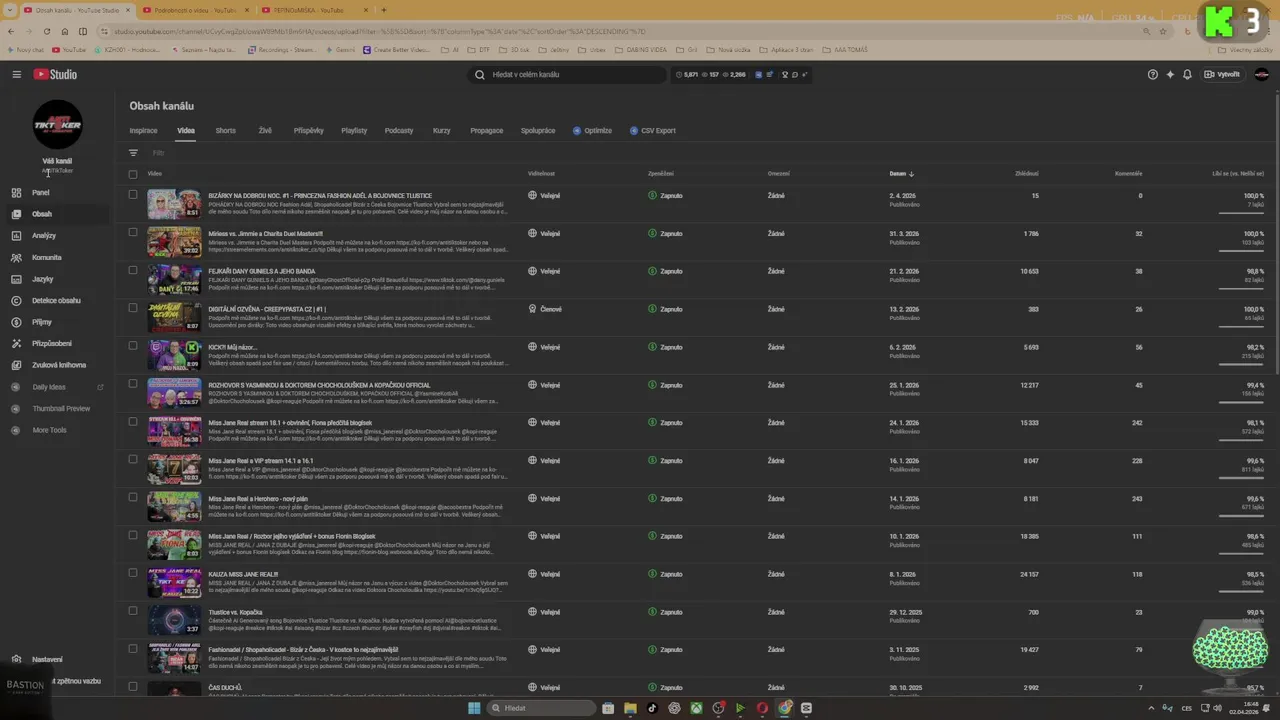
Task: Open Příjmy in the left sidebar
Action: click(x=41, y=322)
